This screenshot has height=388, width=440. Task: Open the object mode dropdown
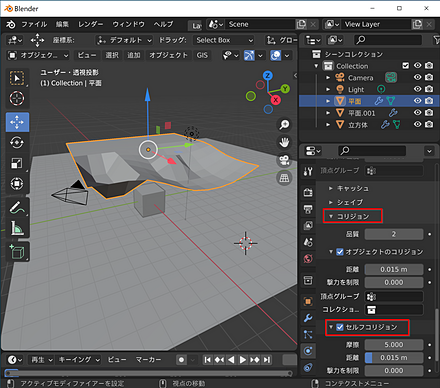pyautogui.click(x=38, y=55)
